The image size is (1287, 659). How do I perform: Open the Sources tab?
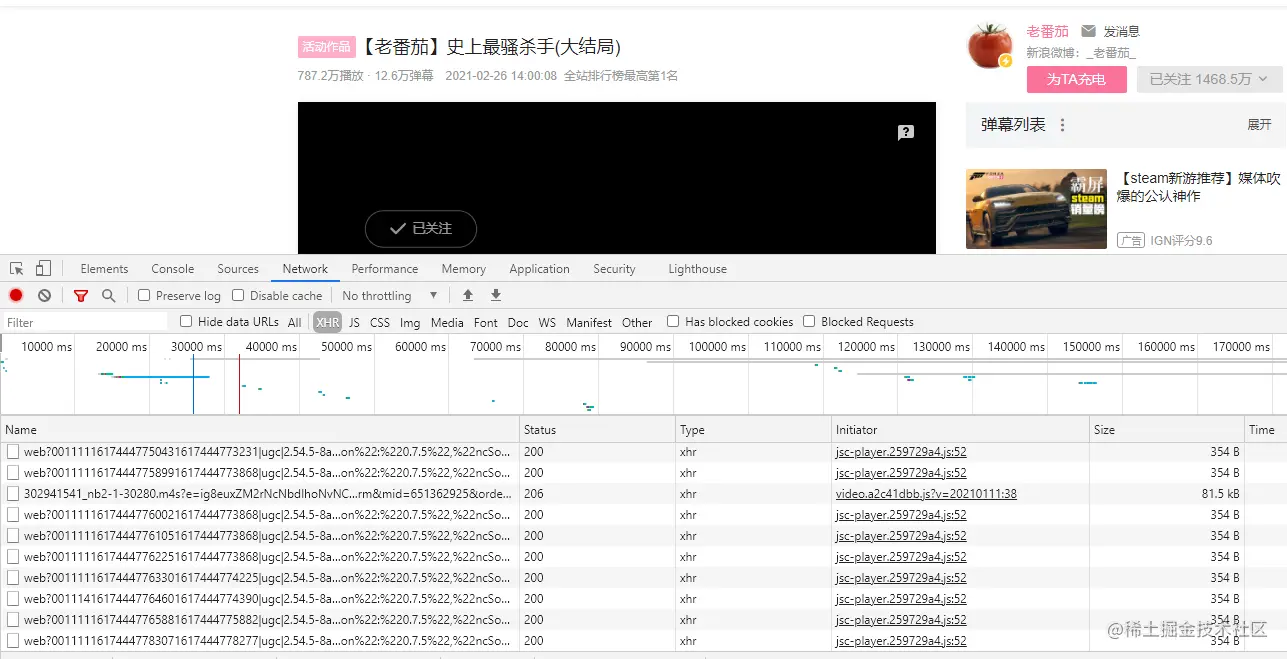click(238, 269)
